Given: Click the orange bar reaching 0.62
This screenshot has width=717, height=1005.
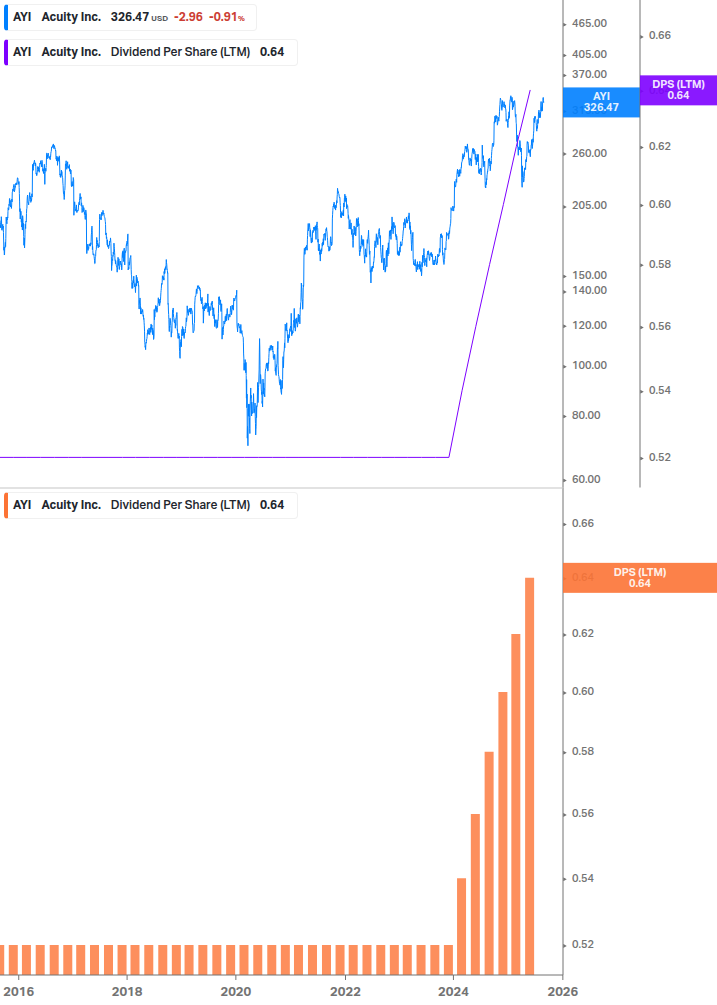Looking at the screenshot, I should coord(516,804).
